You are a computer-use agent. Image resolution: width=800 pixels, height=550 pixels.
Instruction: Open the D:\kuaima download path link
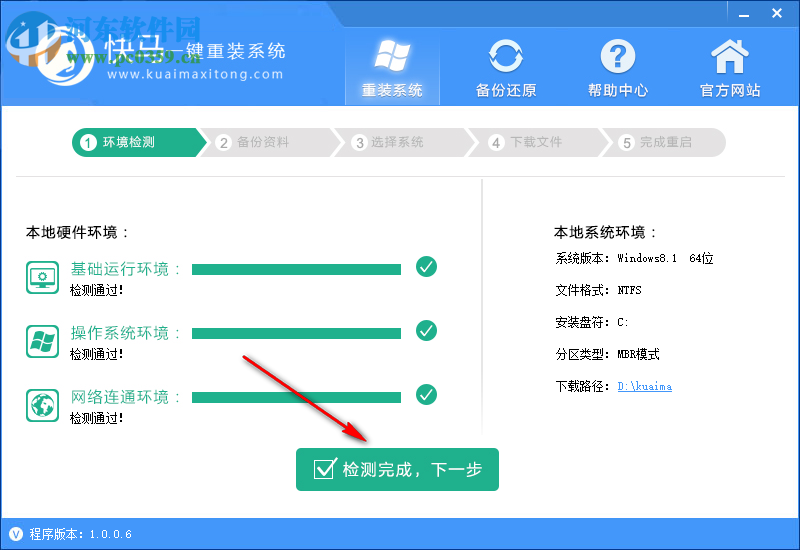(x=644, y=386)
